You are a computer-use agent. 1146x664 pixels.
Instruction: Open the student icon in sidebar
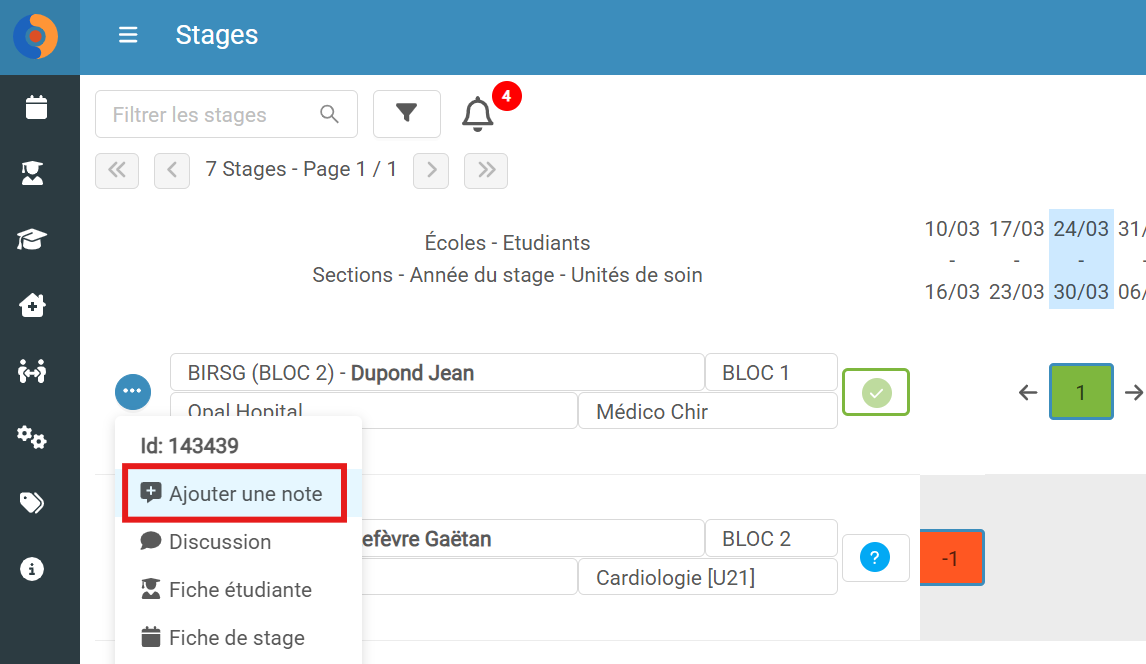(32, 174)
